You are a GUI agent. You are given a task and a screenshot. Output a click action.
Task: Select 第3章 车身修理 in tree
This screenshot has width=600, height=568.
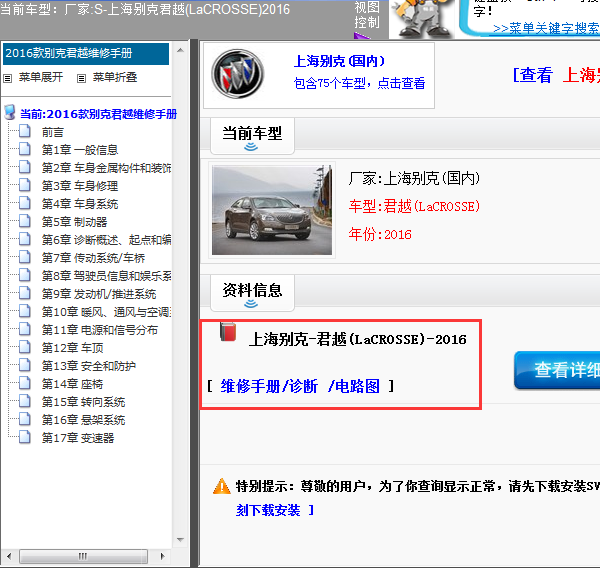80,186
